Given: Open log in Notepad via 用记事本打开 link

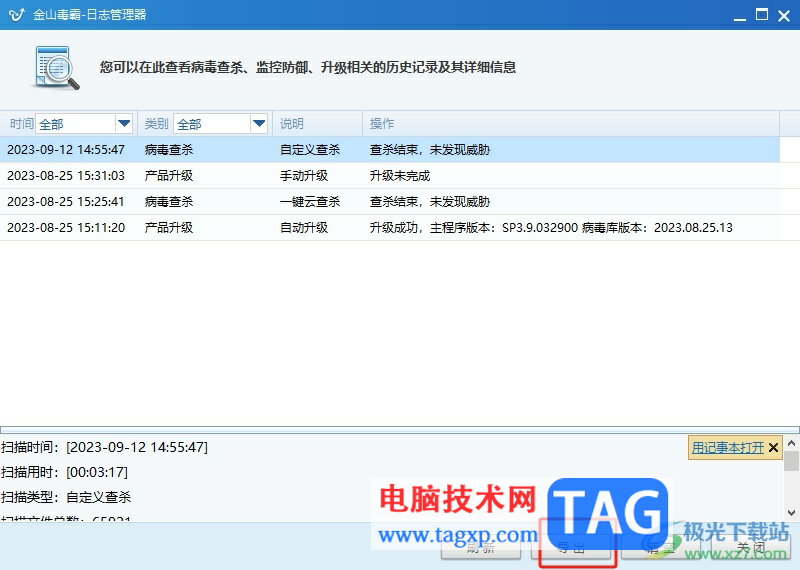Looking at the screenshot, I should pos(728,448).
